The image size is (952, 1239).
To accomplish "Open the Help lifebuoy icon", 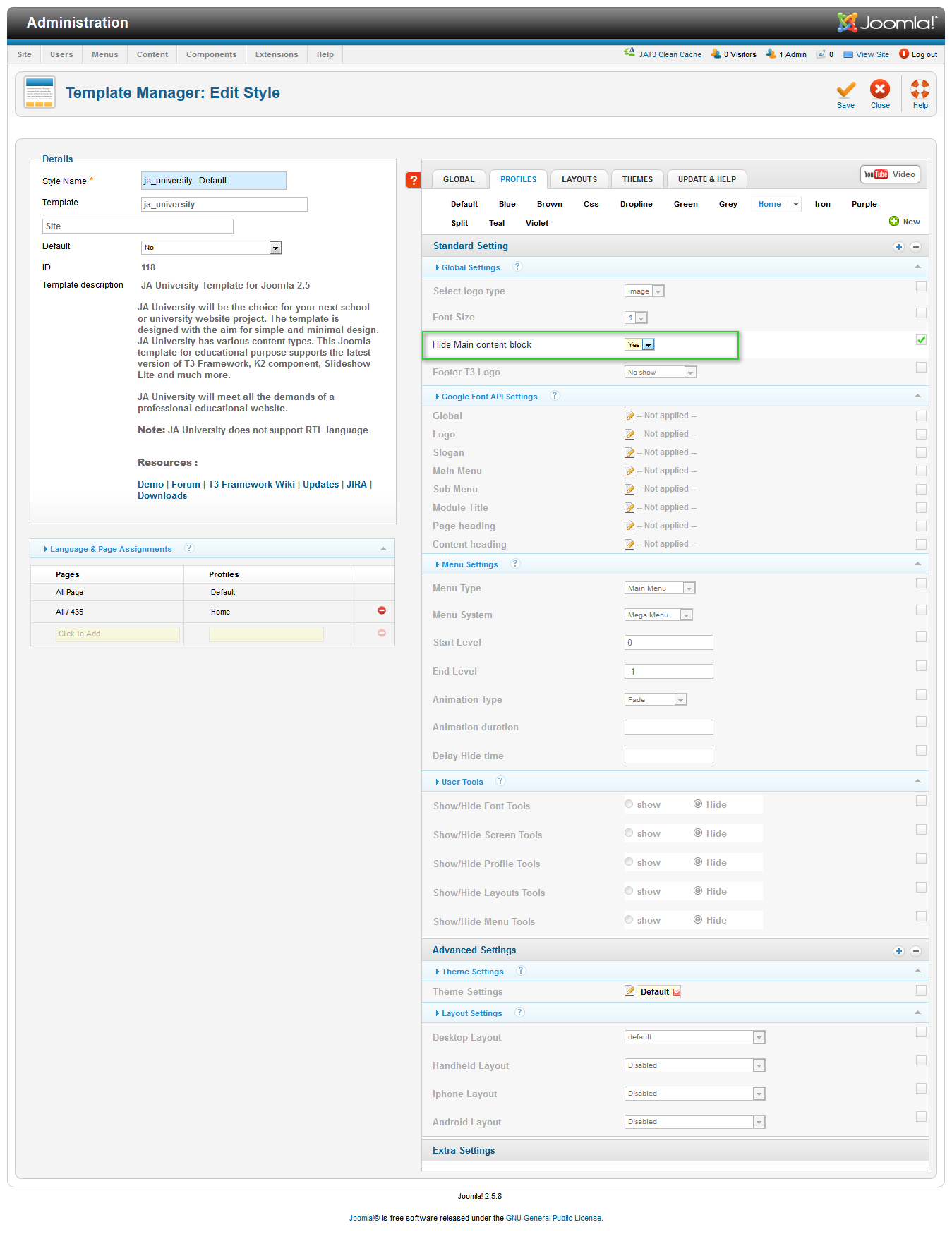I will [x=920, y=89].
